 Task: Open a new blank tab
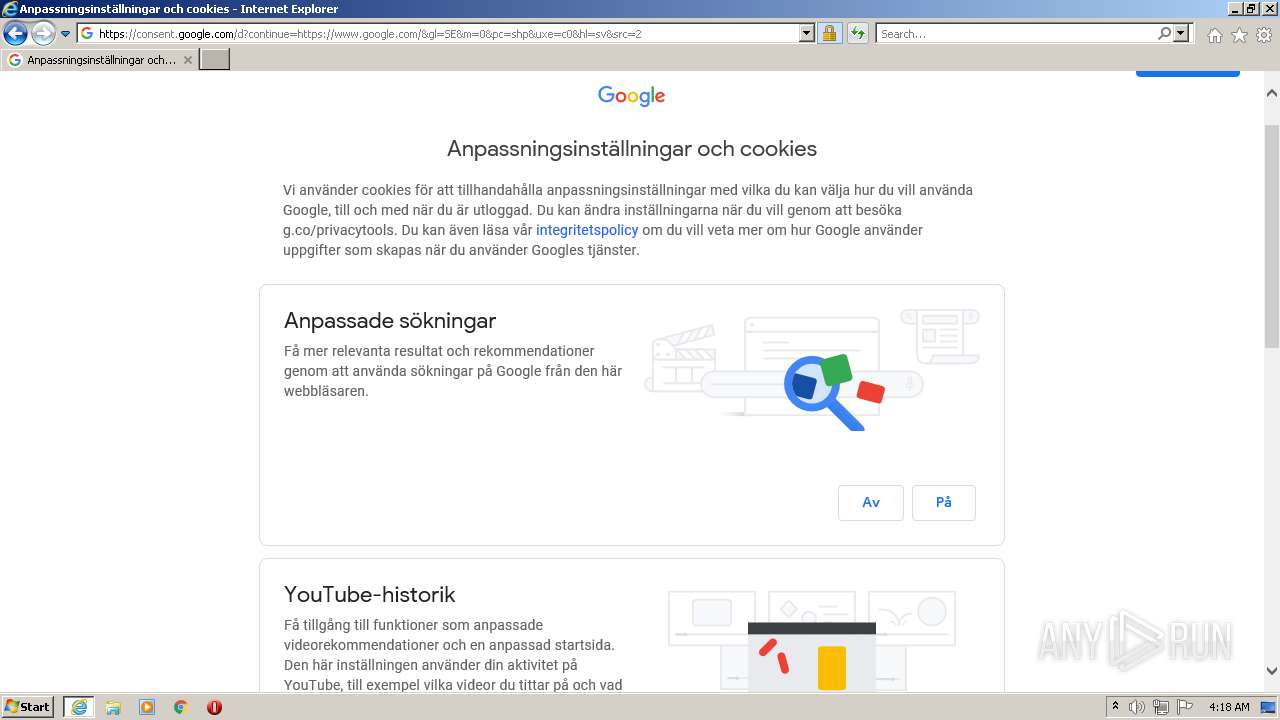point(215,60)
